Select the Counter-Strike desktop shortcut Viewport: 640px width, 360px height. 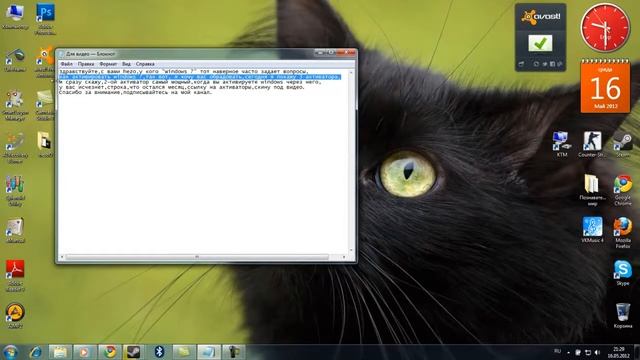click(592, 144)
